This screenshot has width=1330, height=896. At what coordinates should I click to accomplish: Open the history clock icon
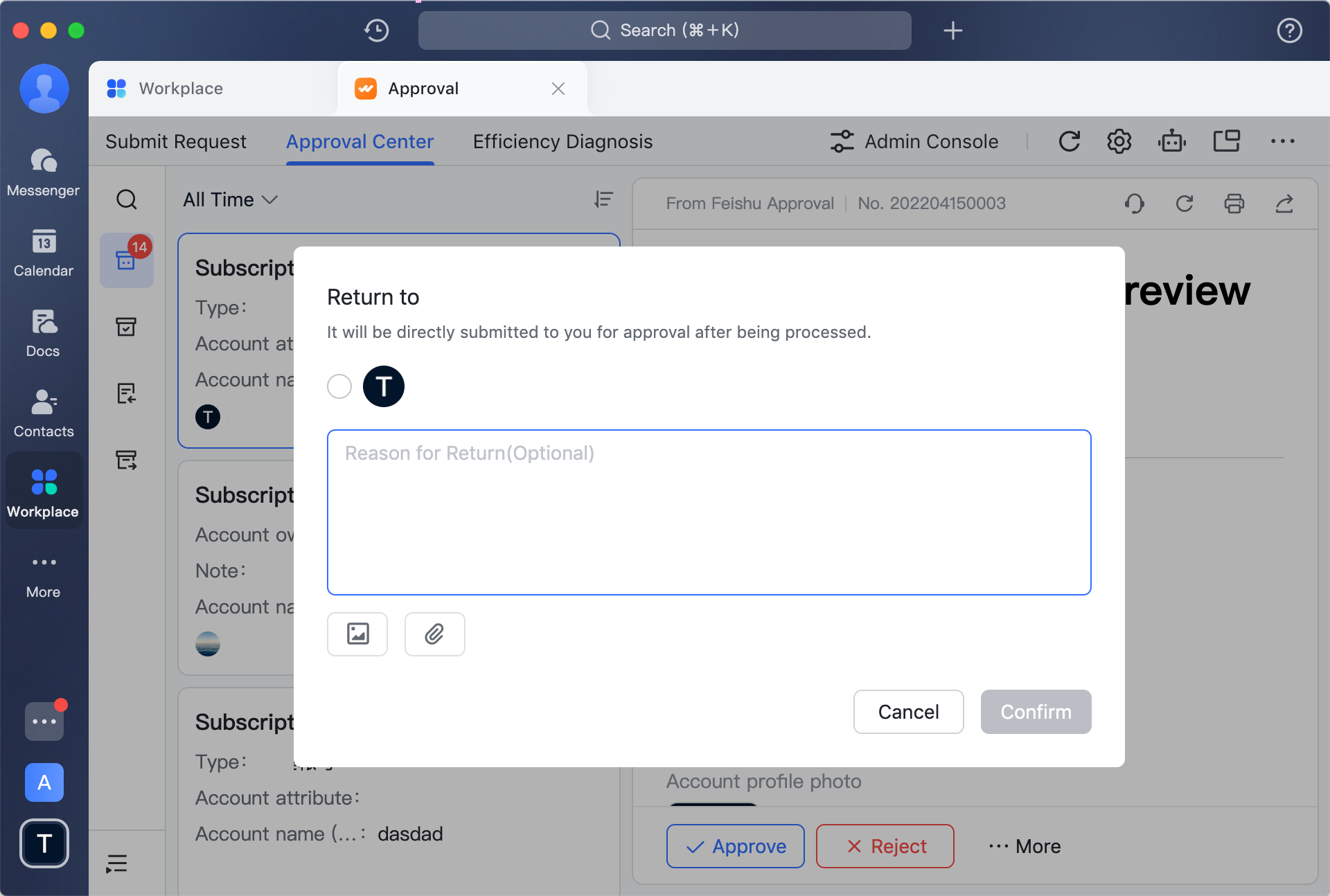[x=377, y=30]
